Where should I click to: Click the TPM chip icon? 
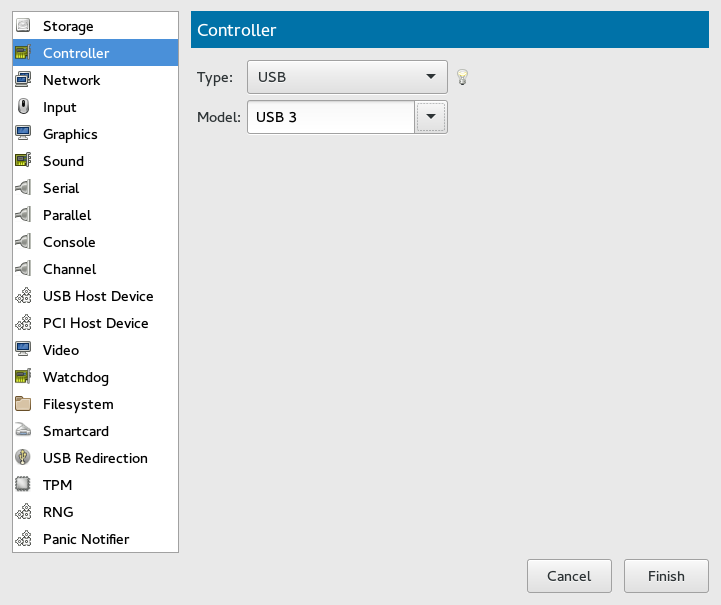click(24, 485)
